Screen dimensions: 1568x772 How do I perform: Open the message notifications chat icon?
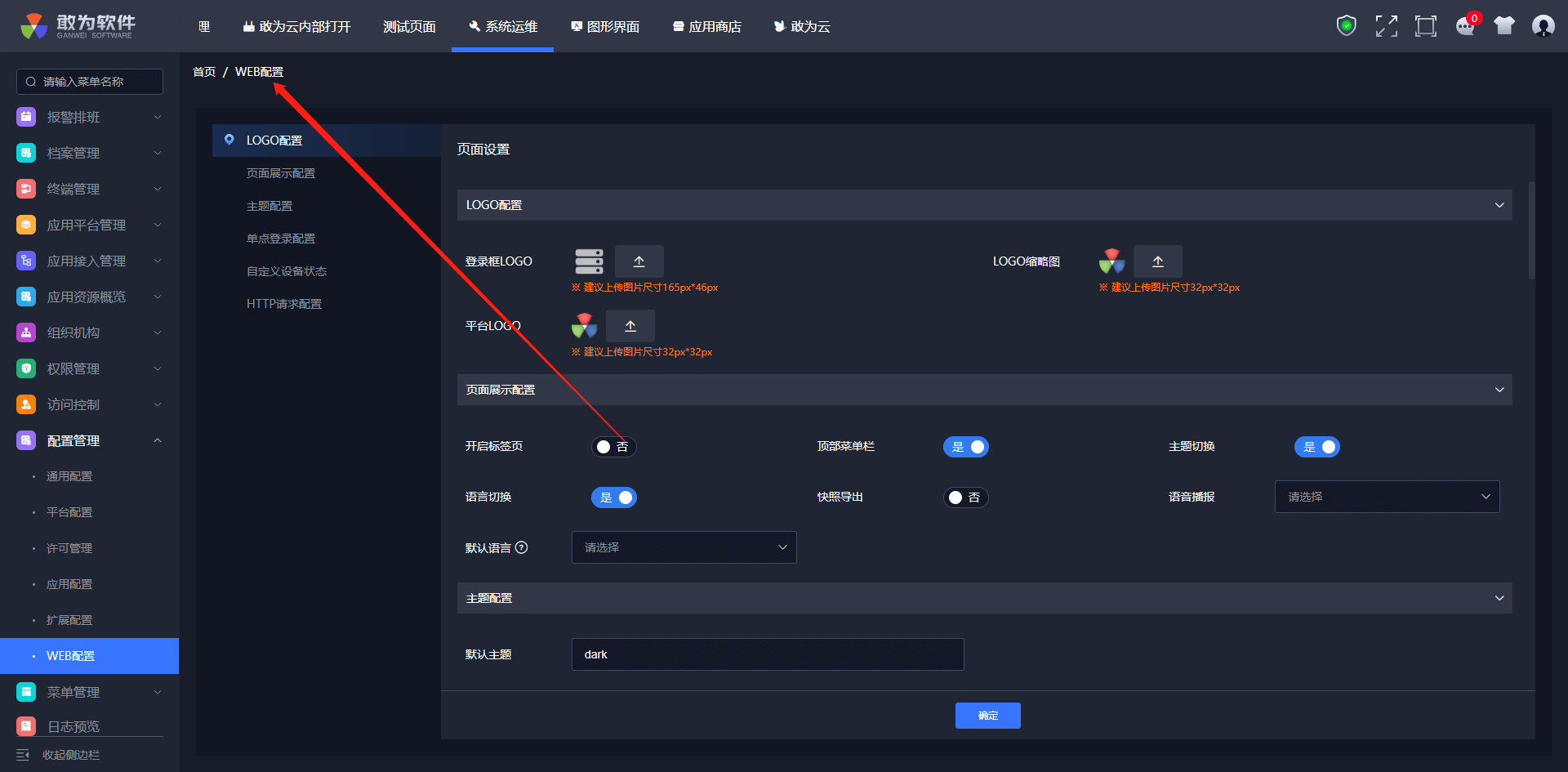[x=1465, y=26]
